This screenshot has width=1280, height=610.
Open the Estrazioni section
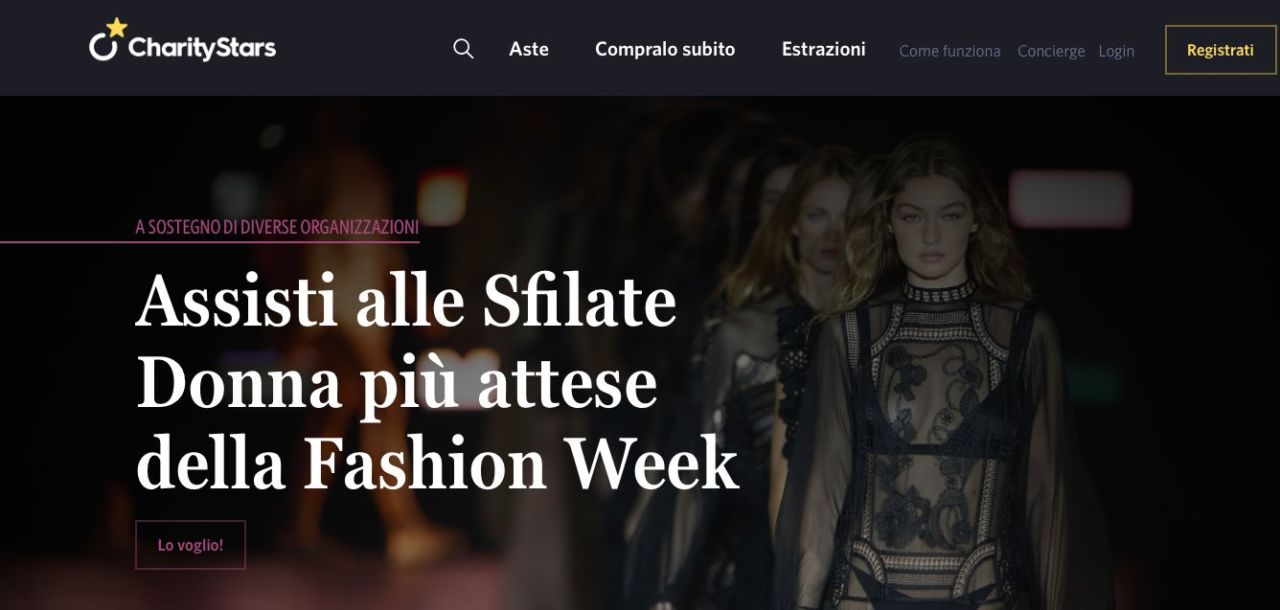[824, 49]
